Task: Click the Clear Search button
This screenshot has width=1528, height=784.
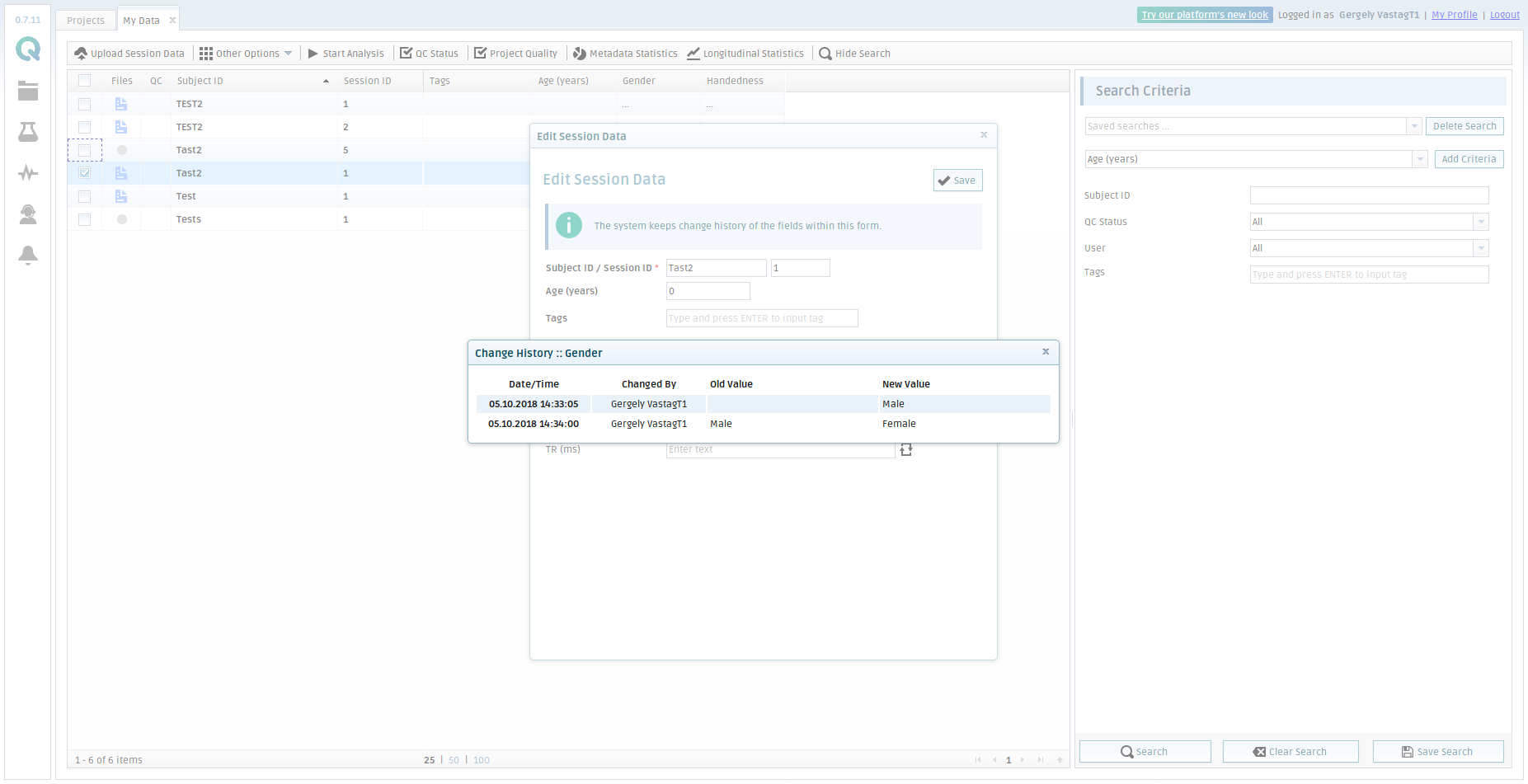Action: (1291, 752)
